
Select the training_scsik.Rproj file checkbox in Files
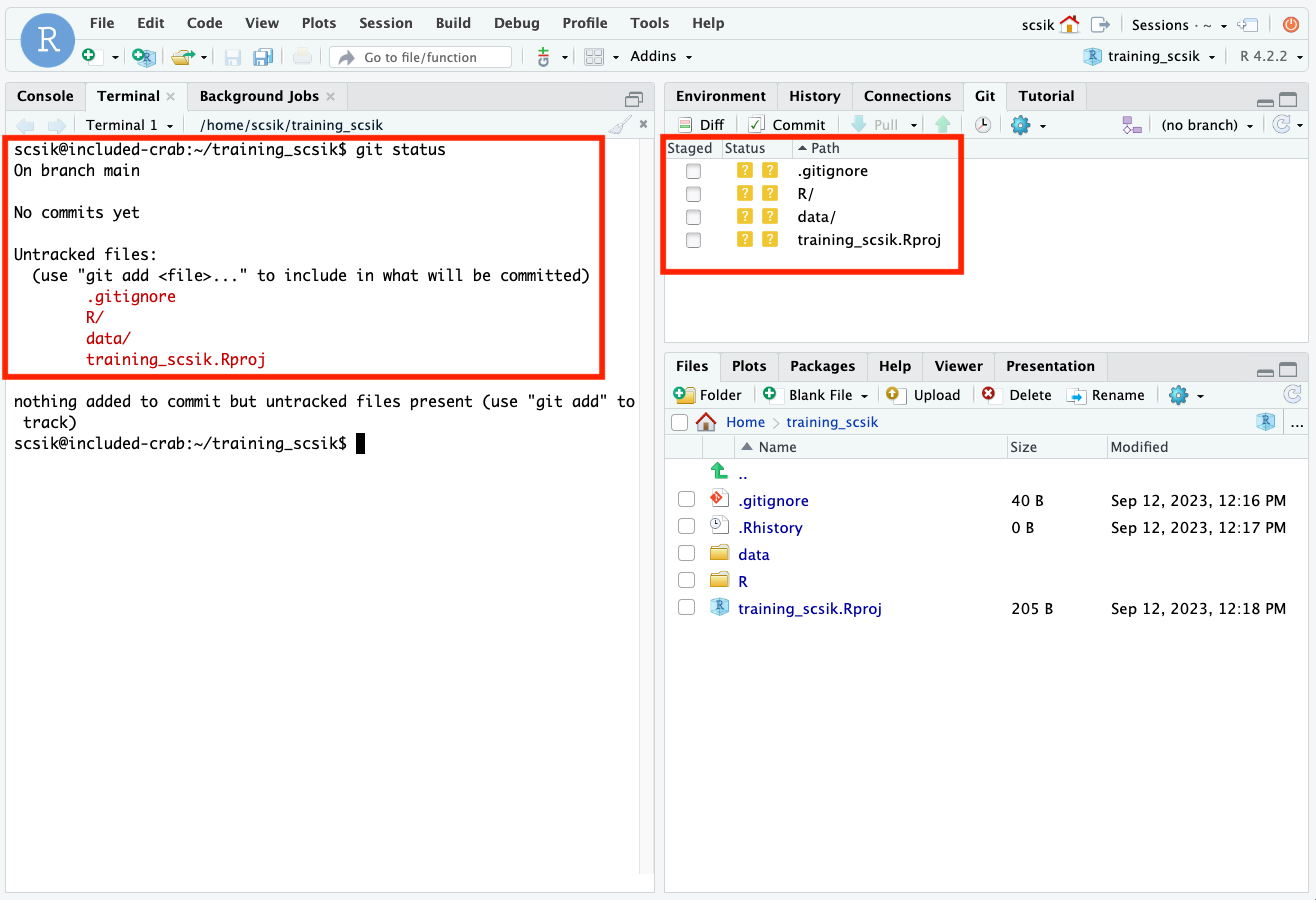click(x=686, y=608)
